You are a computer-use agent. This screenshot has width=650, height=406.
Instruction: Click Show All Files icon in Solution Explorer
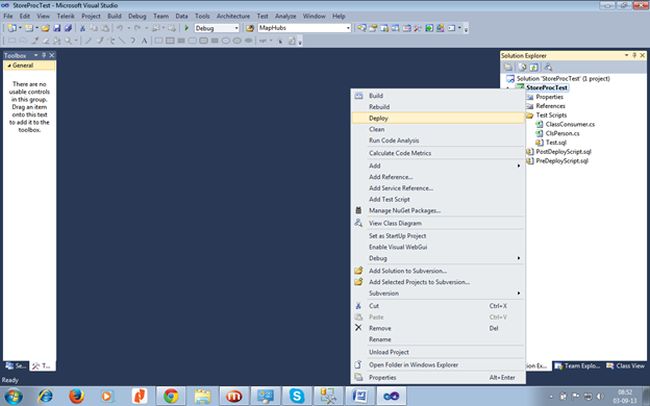tap(522, 67)
